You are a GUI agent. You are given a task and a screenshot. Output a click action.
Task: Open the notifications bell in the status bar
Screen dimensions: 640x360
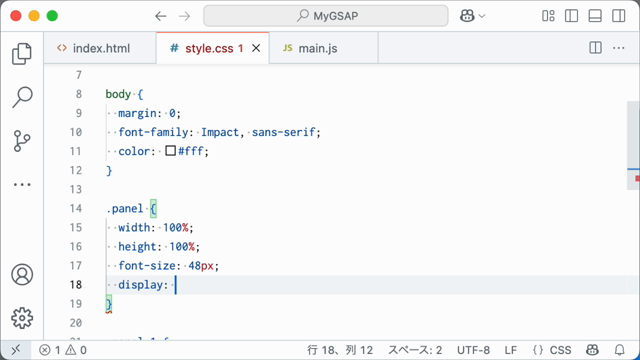click(x=620, y=350)
